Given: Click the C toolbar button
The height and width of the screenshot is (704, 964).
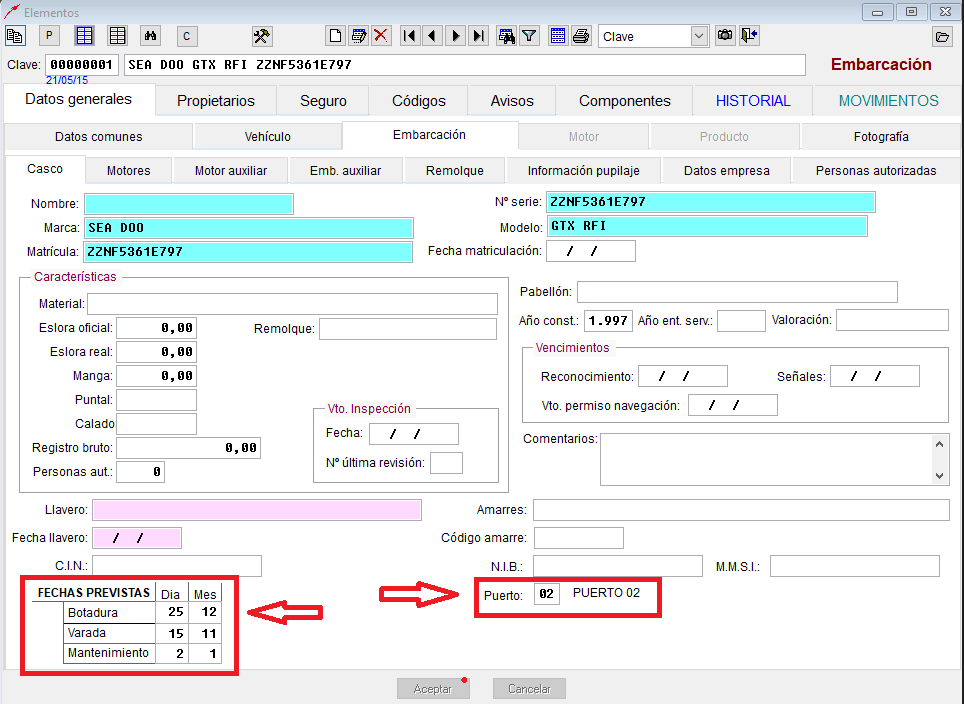Looking at the screenshot, I should (187, 36).
